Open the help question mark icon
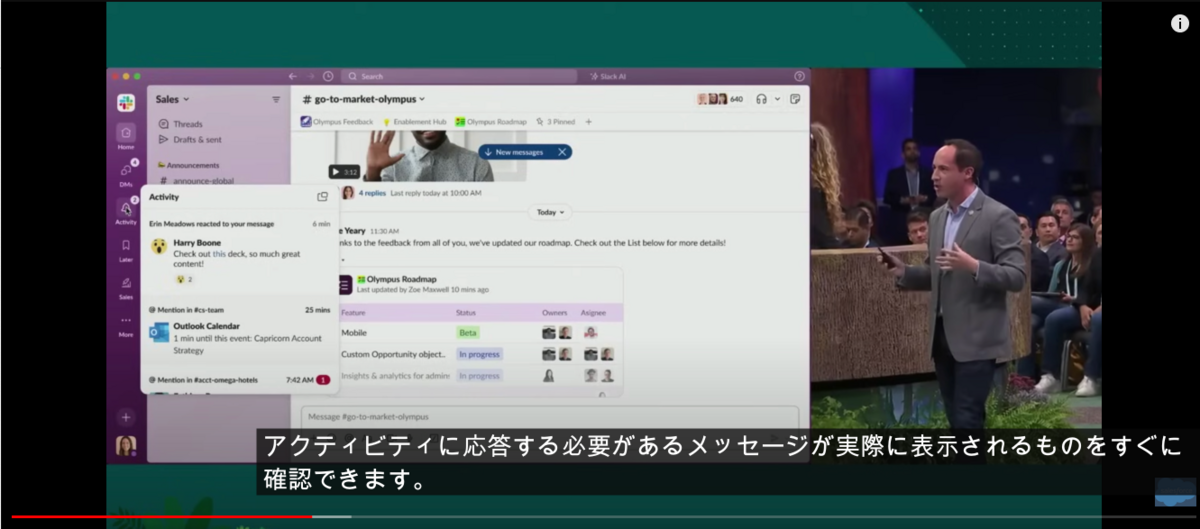The width and height of the screenshot is (1200, 529). [x=799, y=76]
